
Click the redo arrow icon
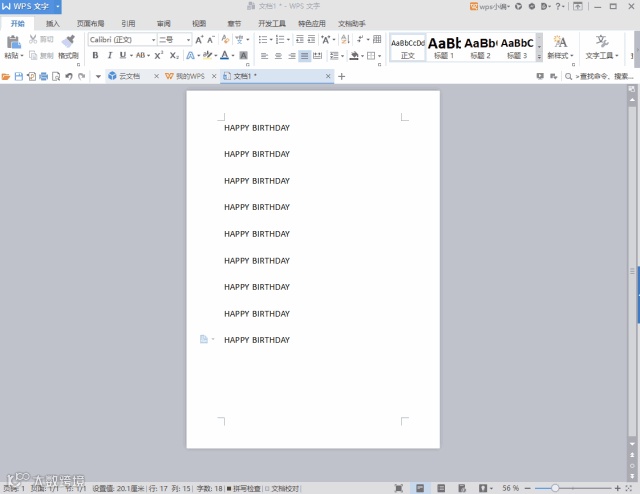(82, 76)
